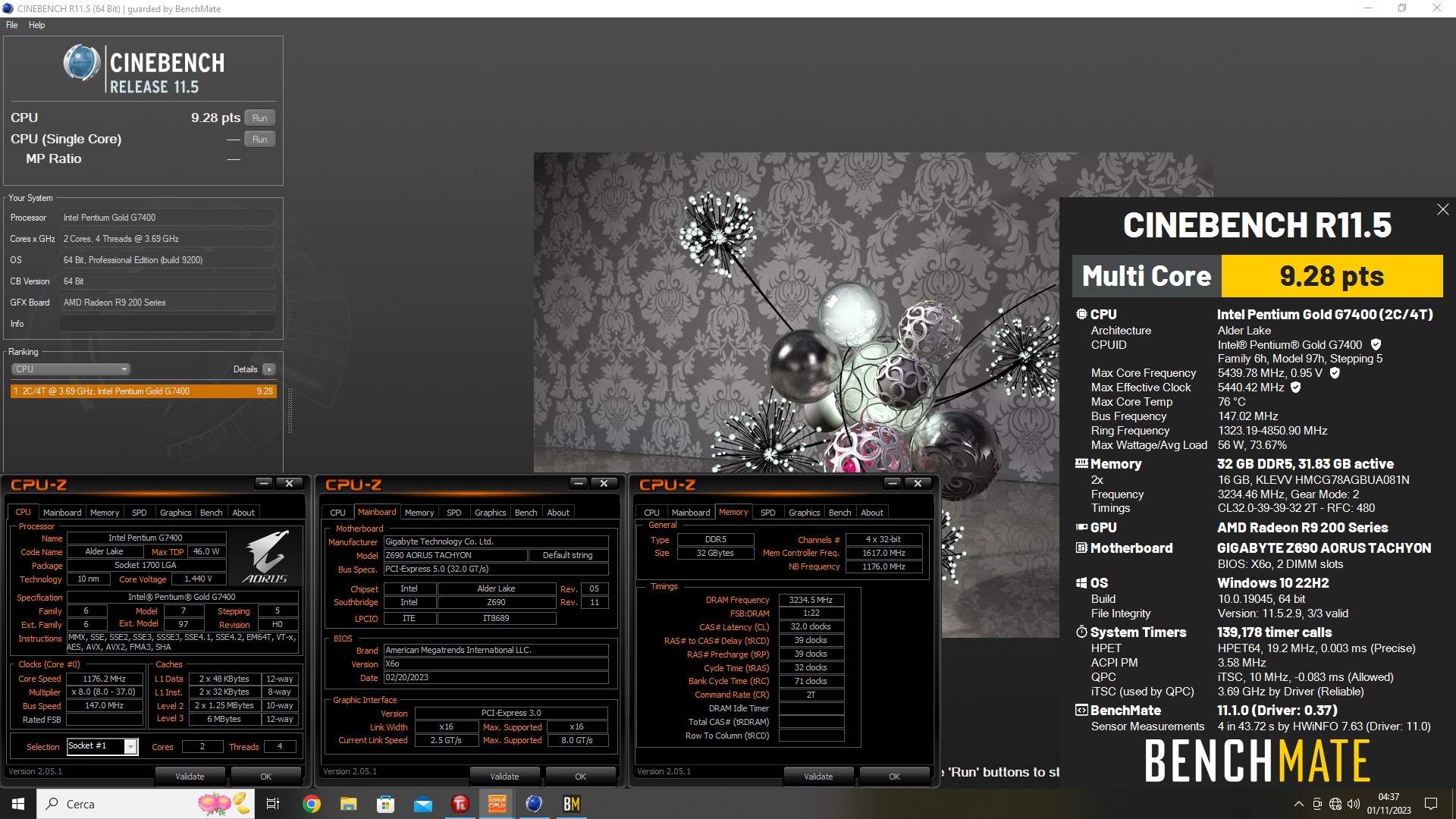Click the CPUID verified shield icon
This screenshot has width=1456, height=819.
coord(1376,345)
